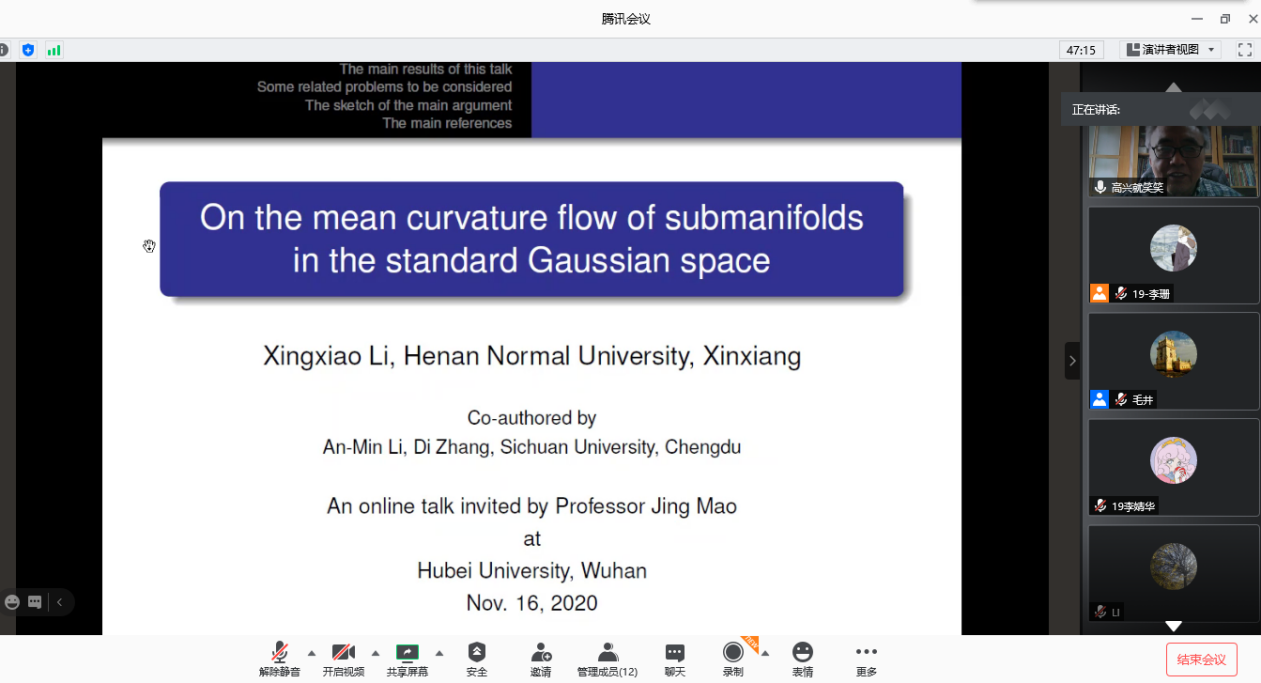Select the 毛井 participant video tile
Viewport: 1261px width, 683px height.
[1173, 361]
